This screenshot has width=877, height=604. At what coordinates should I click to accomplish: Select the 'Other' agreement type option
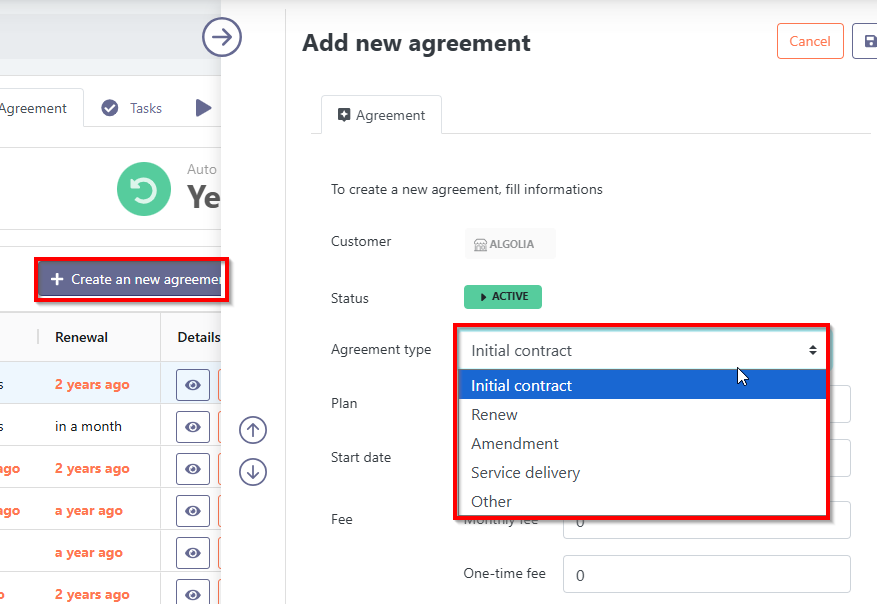point(491,501)
